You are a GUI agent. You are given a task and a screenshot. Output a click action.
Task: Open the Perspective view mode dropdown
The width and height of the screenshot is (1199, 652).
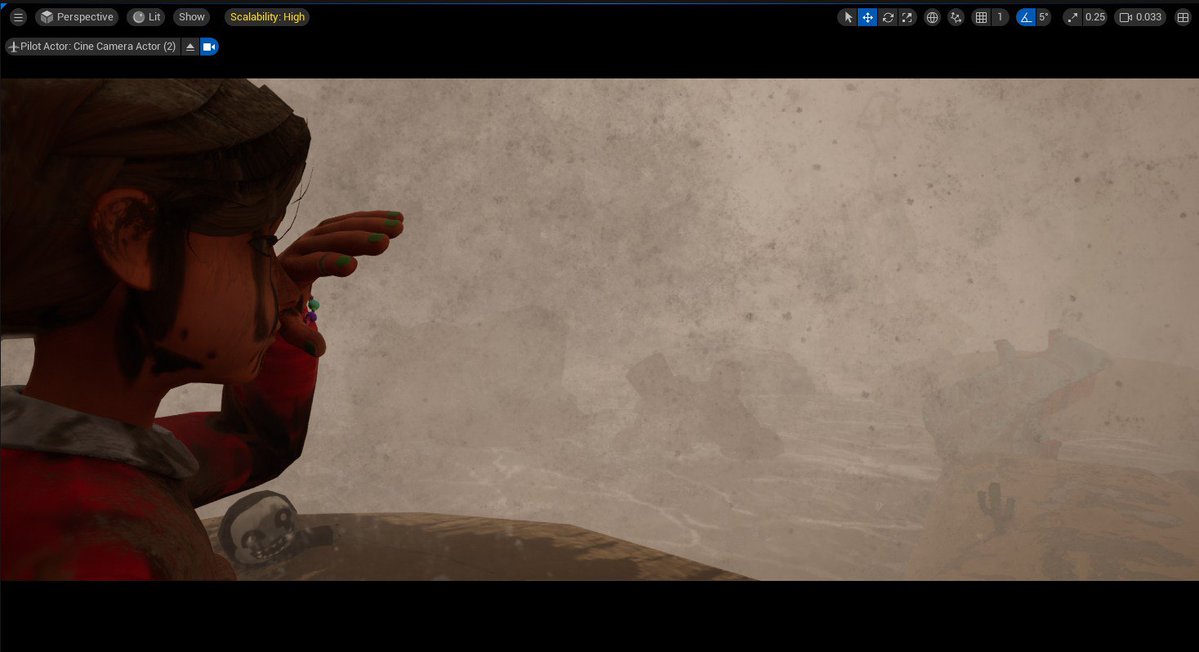[77, 17]
